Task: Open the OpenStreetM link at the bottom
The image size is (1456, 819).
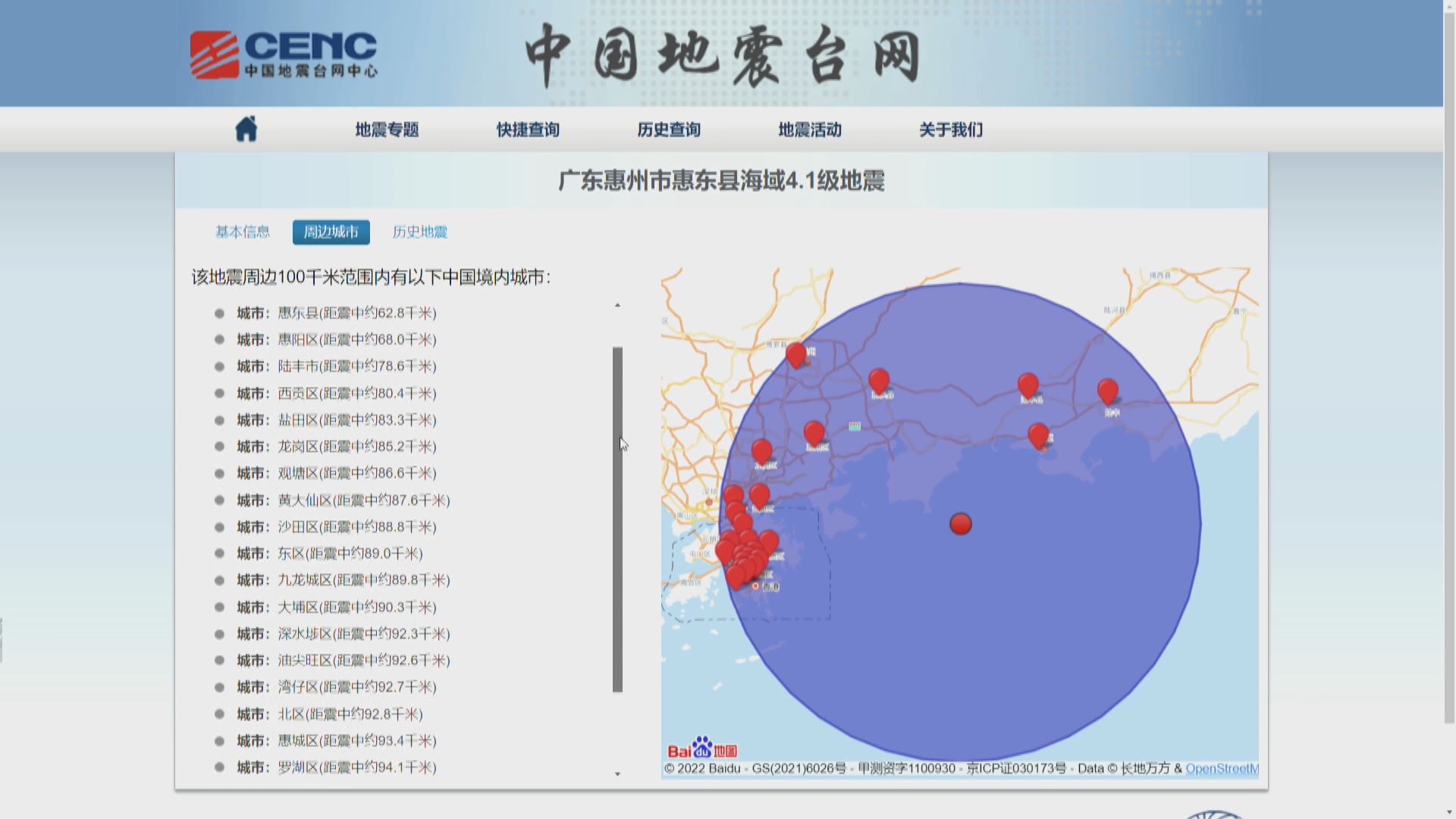Action: (x=1222, y=767)
